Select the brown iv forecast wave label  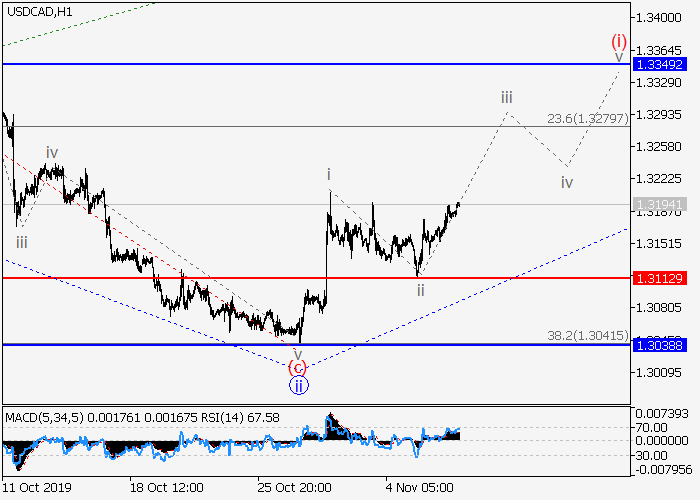pyautogui.click(x=567, y=183)
